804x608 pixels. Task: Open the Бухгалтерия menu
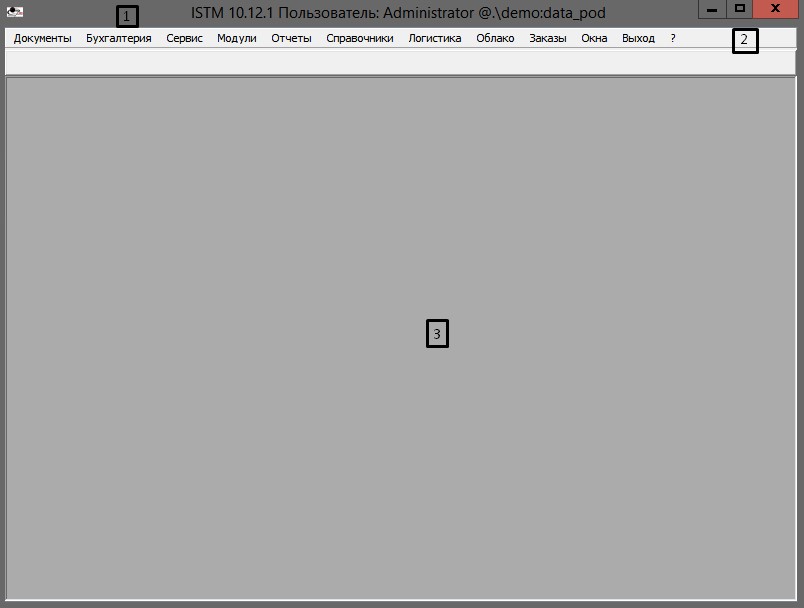coord(119,38)
